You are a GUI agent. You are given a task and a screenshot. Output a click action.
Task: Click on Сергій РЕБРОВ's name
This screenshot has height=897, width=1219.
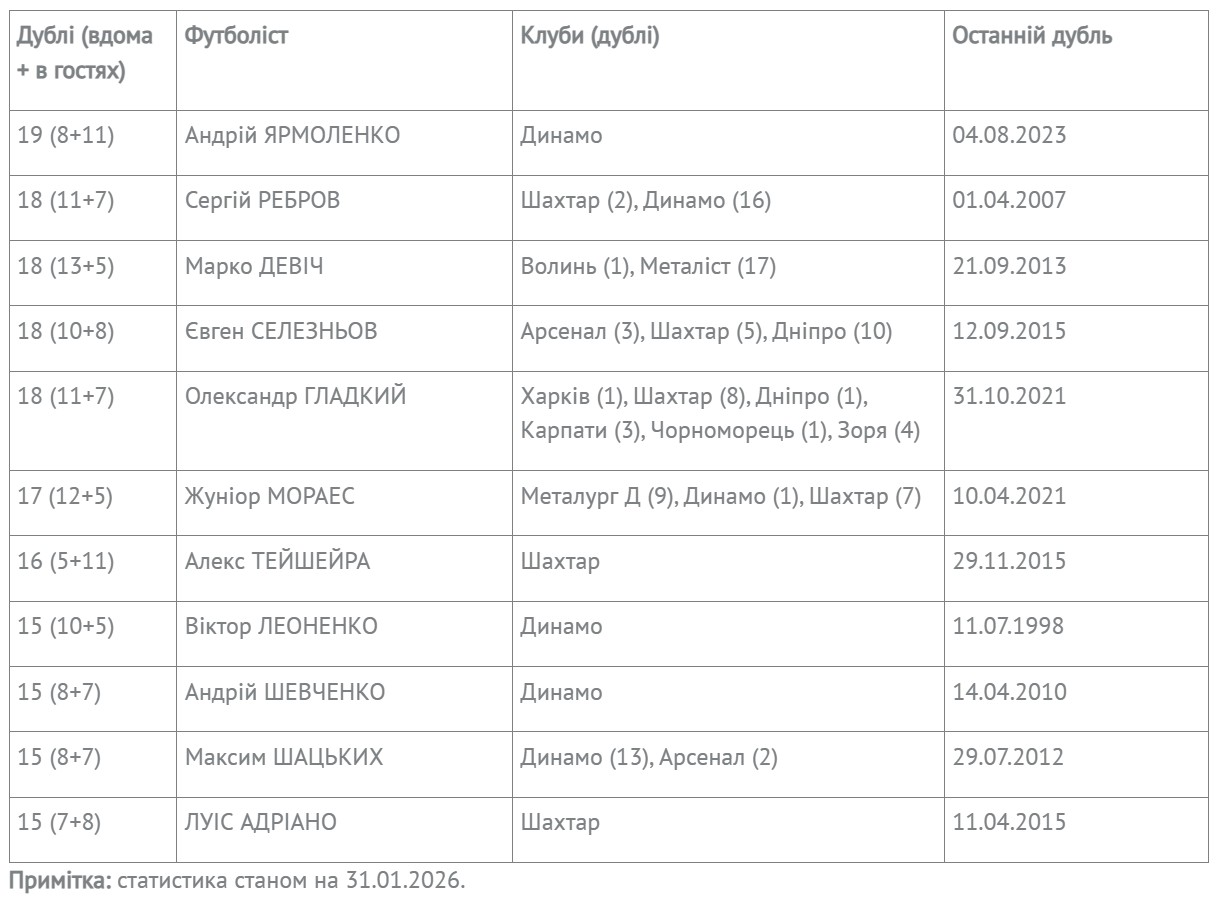click(263, 200)
